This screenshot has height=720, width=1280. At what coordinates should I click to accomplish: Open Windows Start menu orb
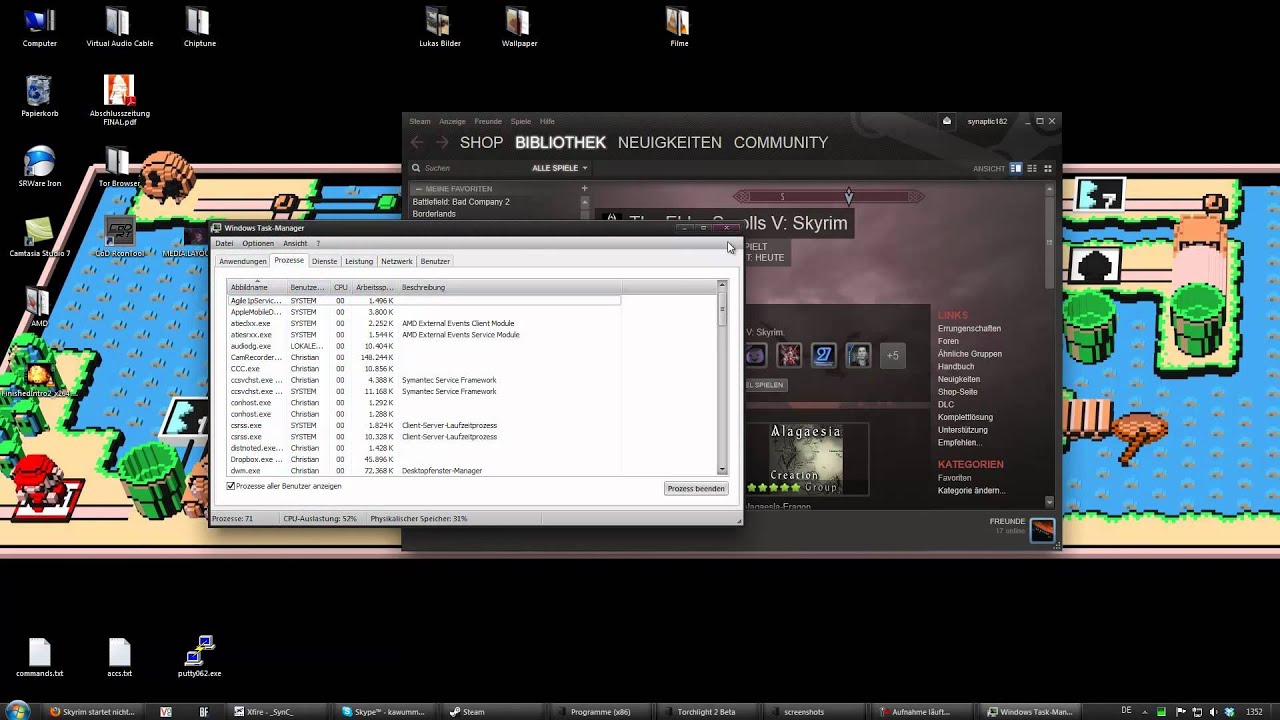[17, 711]
